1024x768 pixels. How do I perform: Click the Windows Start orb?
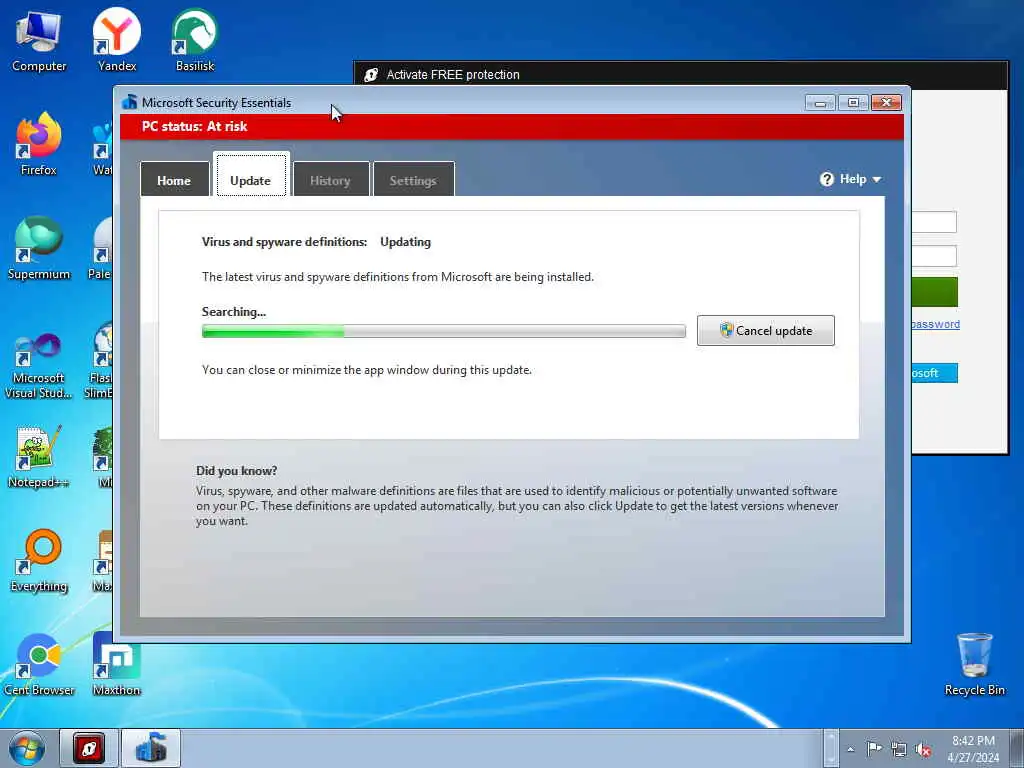click(x=27, y=748)
